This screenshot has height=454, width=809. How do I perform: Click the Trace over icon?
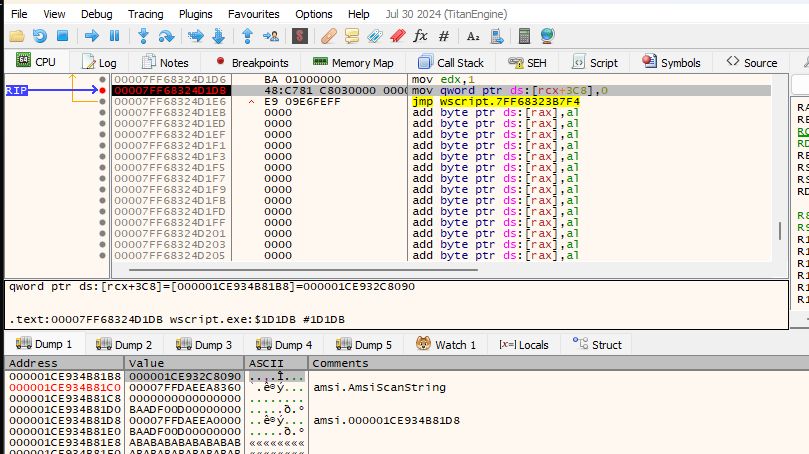(219, 36)
